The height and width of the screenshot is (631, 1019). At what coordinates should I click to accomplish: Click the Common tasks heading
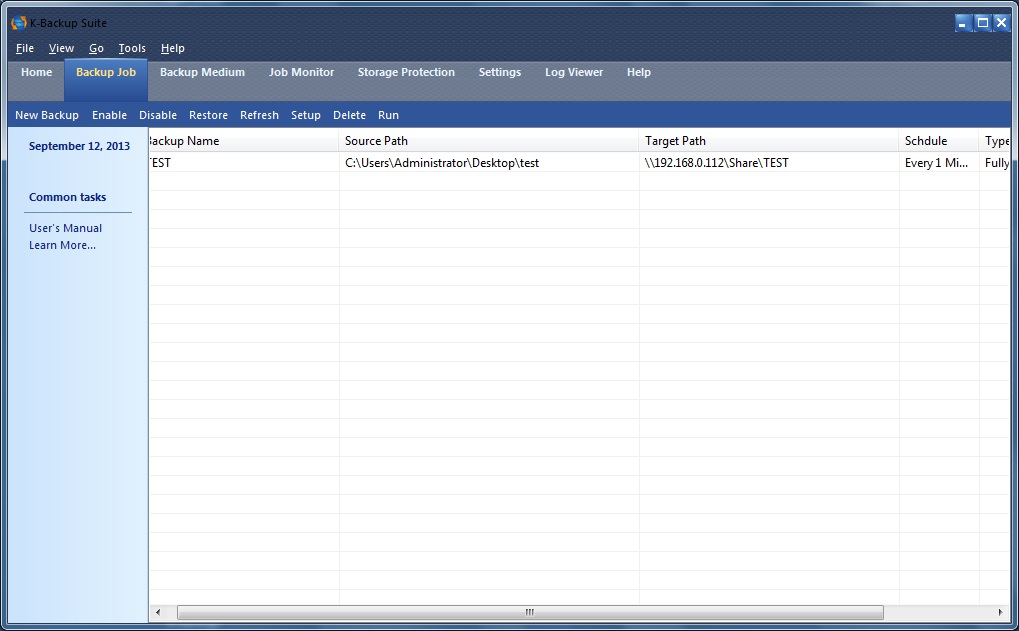[x=68, y=197]
